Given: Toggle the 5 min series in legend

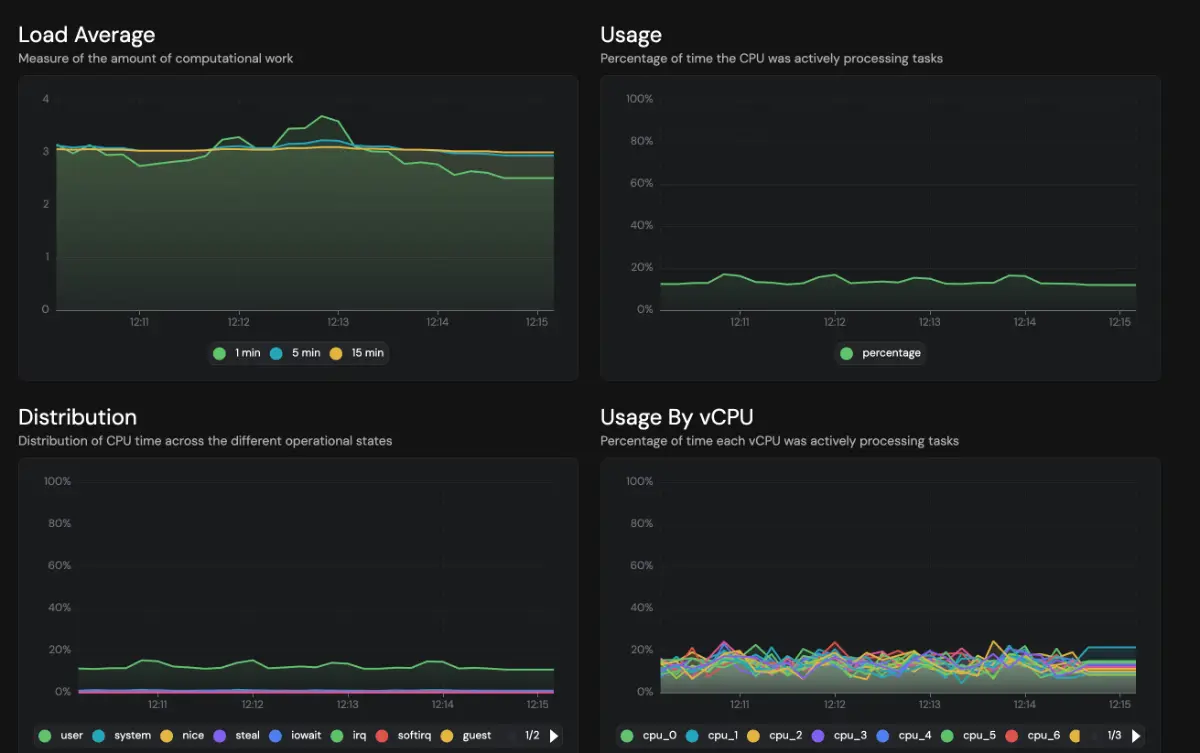Looking at the screenshot, I should click(296, 353).
